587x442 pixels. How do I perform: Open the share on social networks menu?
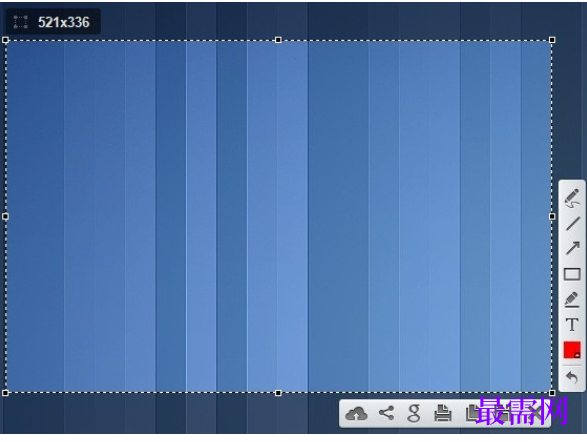tap(387, 413)
